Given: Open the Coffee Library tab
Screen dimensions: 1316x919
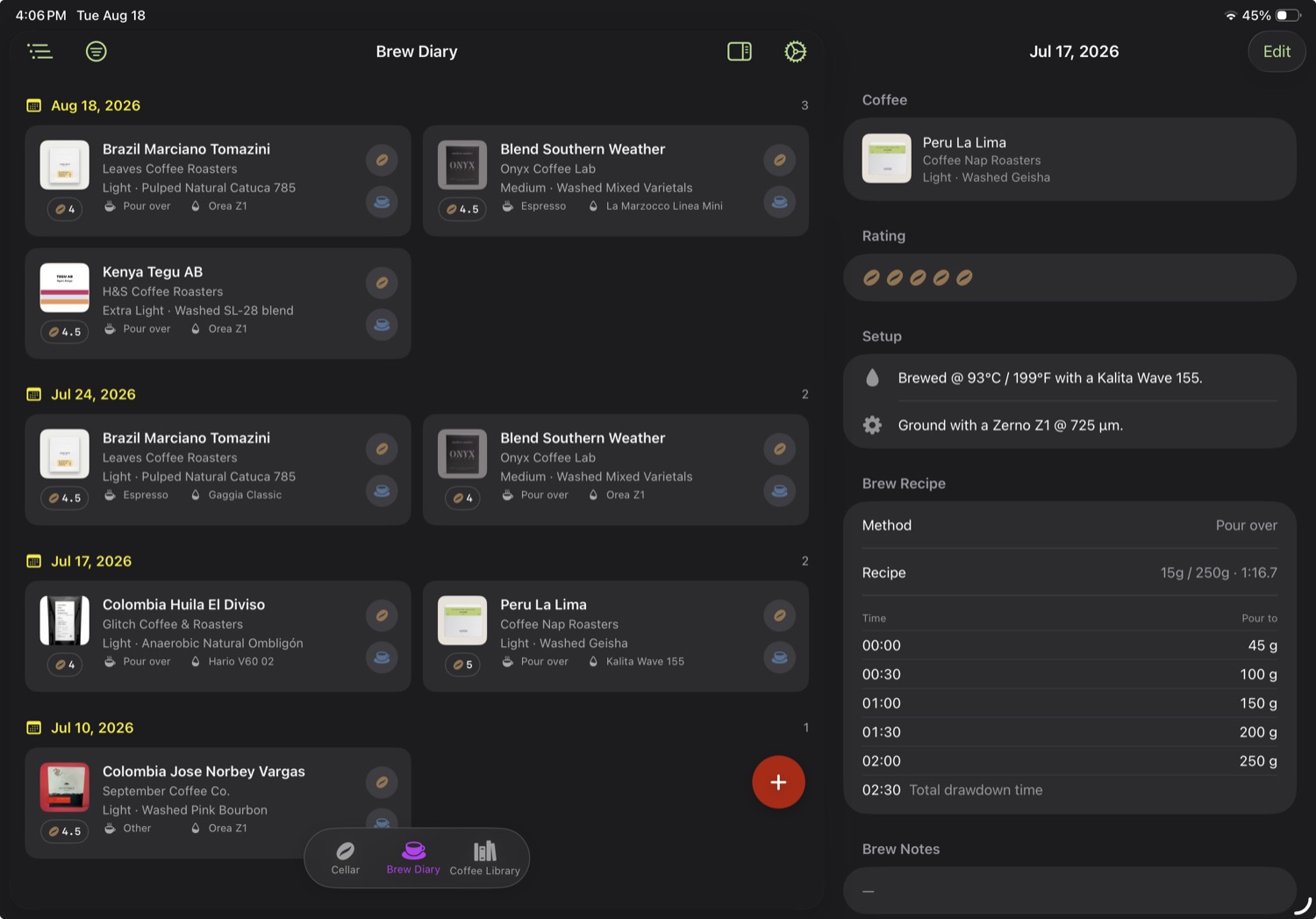Looking at the screenshot, I should [x=485, y=858].
